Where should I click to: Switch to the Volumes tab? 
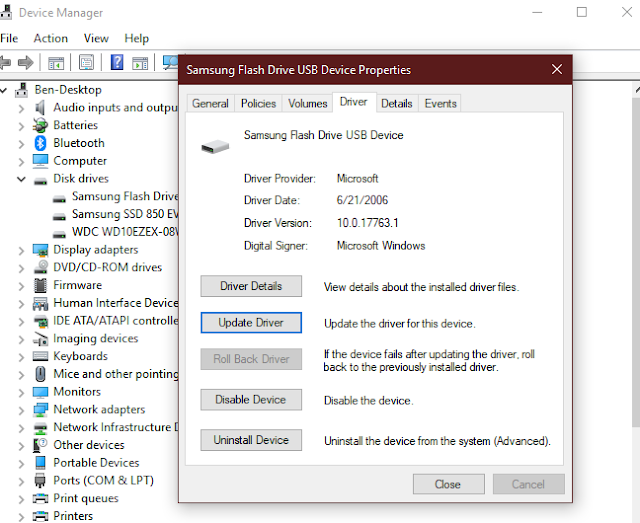307,104
